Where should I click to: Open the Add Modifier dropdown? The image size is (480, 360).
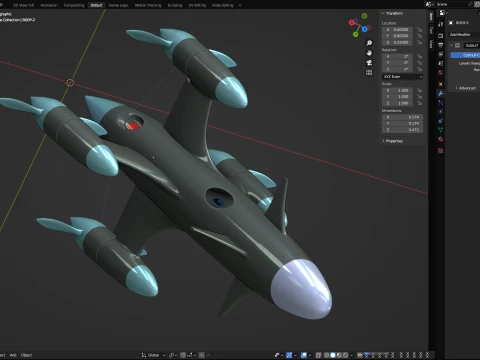[464, 35]
